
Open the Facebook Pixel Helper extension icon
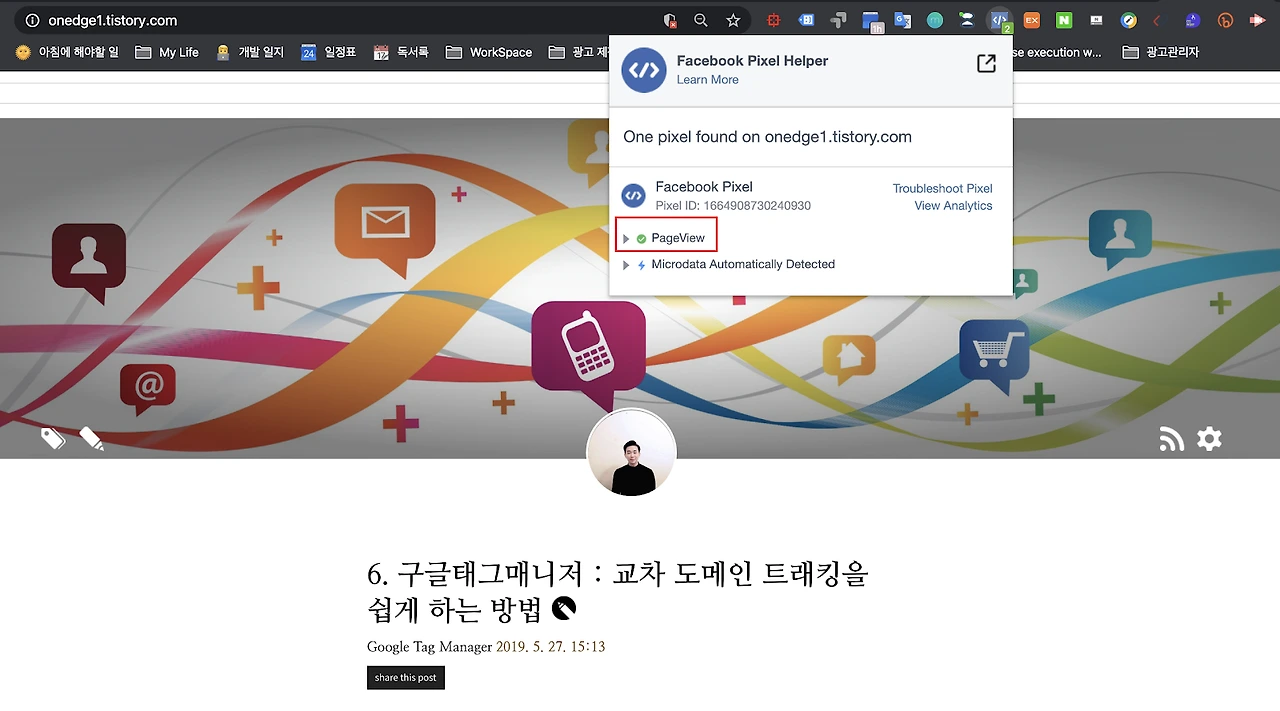[999, 20]
